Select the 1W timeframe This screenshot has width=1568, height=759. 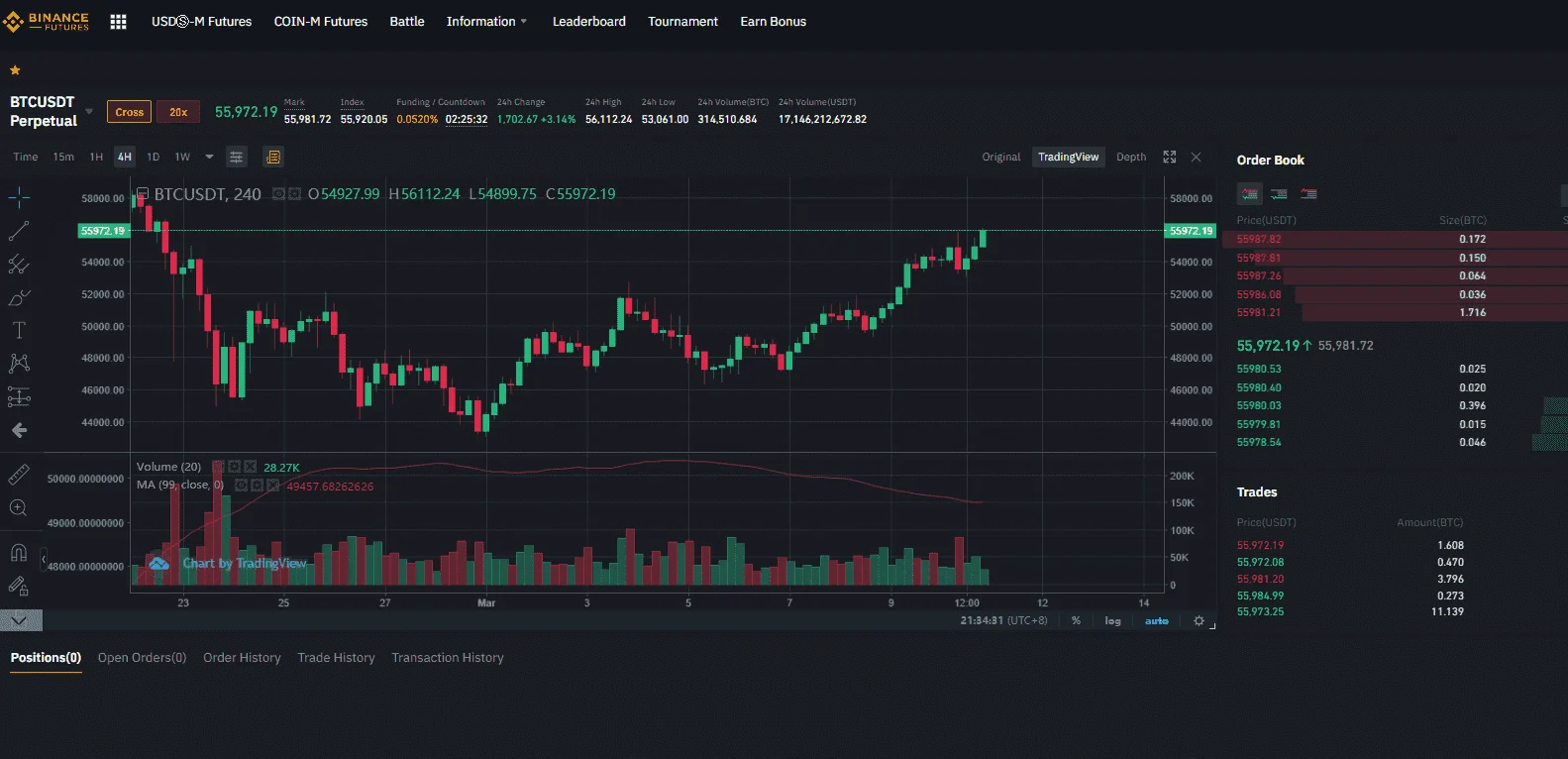[x=182, y=157]
